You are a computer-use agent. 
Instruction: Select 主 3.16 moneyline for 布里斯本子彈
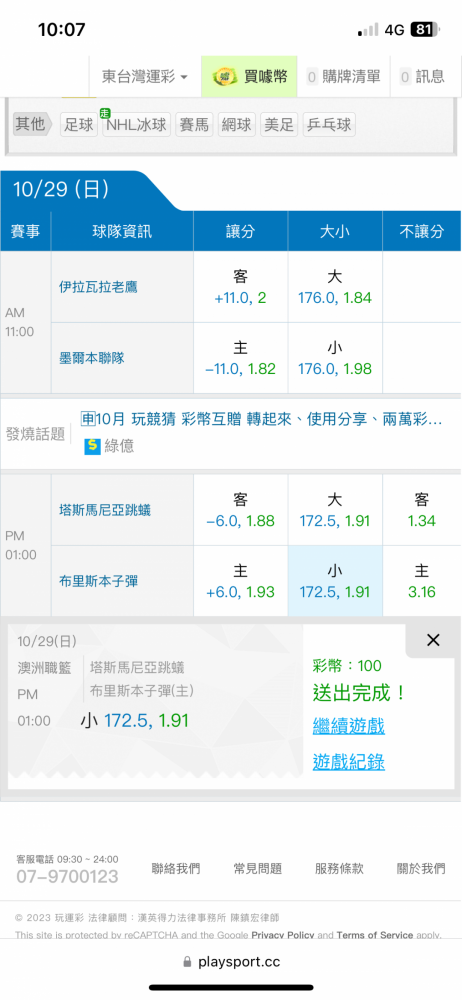pos(422,581)
